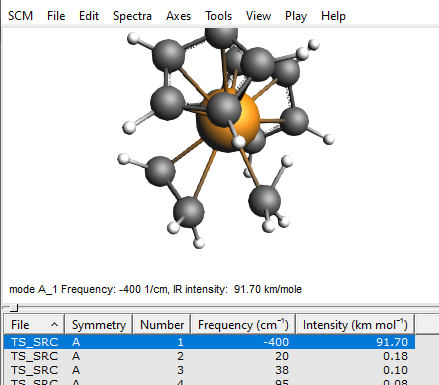Screen dimensions: 439x385
Task: Open the SCM menu
Action: tap(20, 16)
